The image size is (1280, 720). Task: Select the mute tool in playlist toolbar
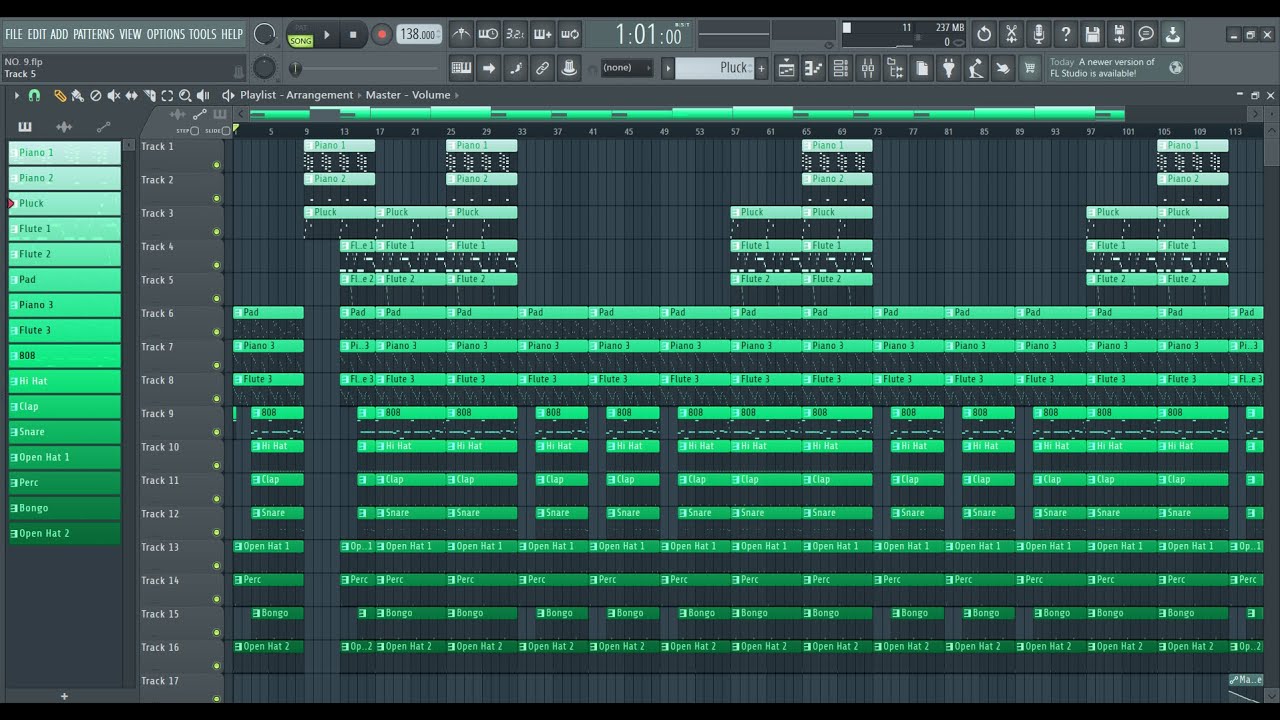pos(113,95)
